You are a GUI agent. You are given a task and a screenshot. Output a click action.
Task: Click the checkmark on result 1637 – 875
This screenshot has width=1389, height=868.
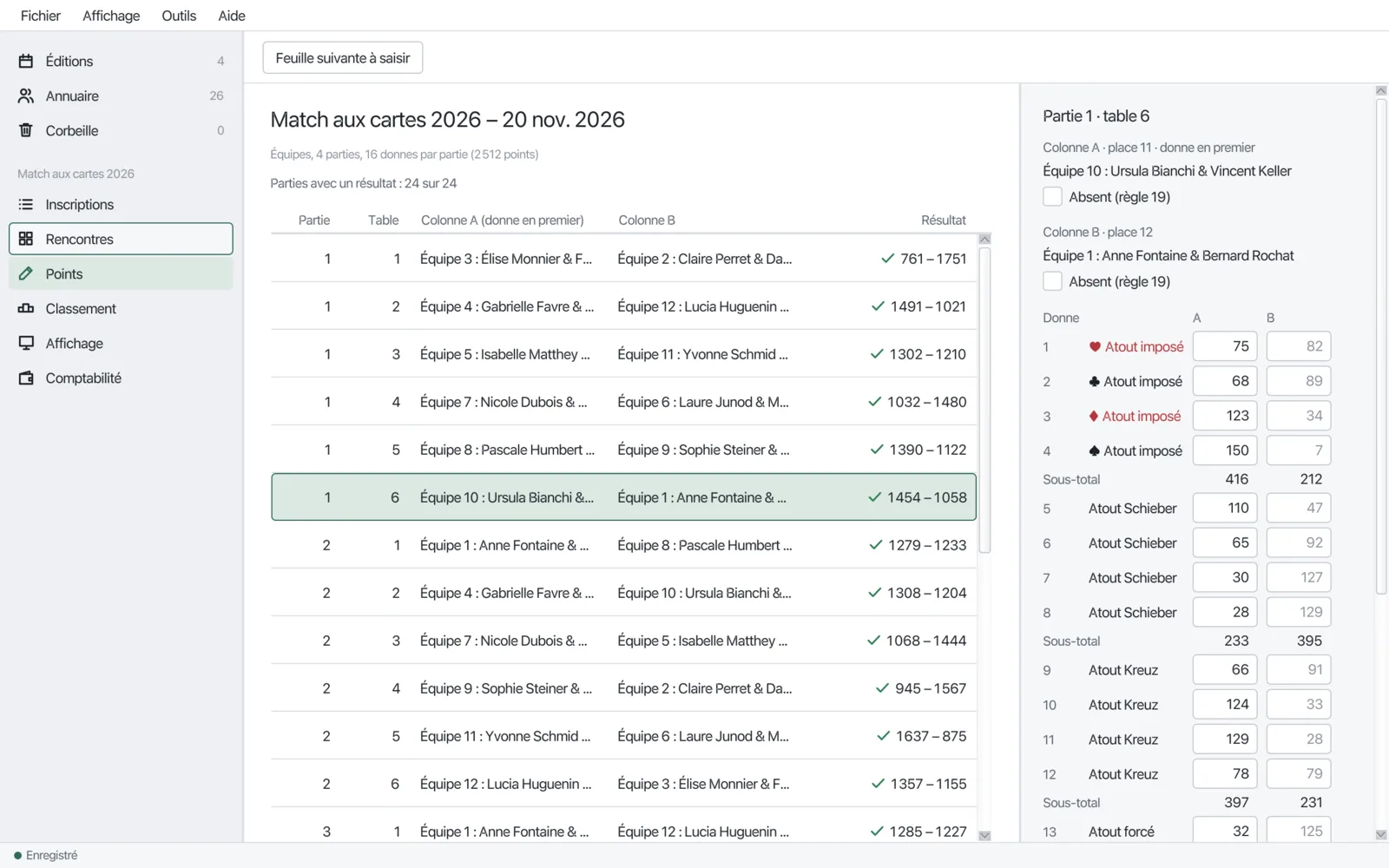point(883,736)
